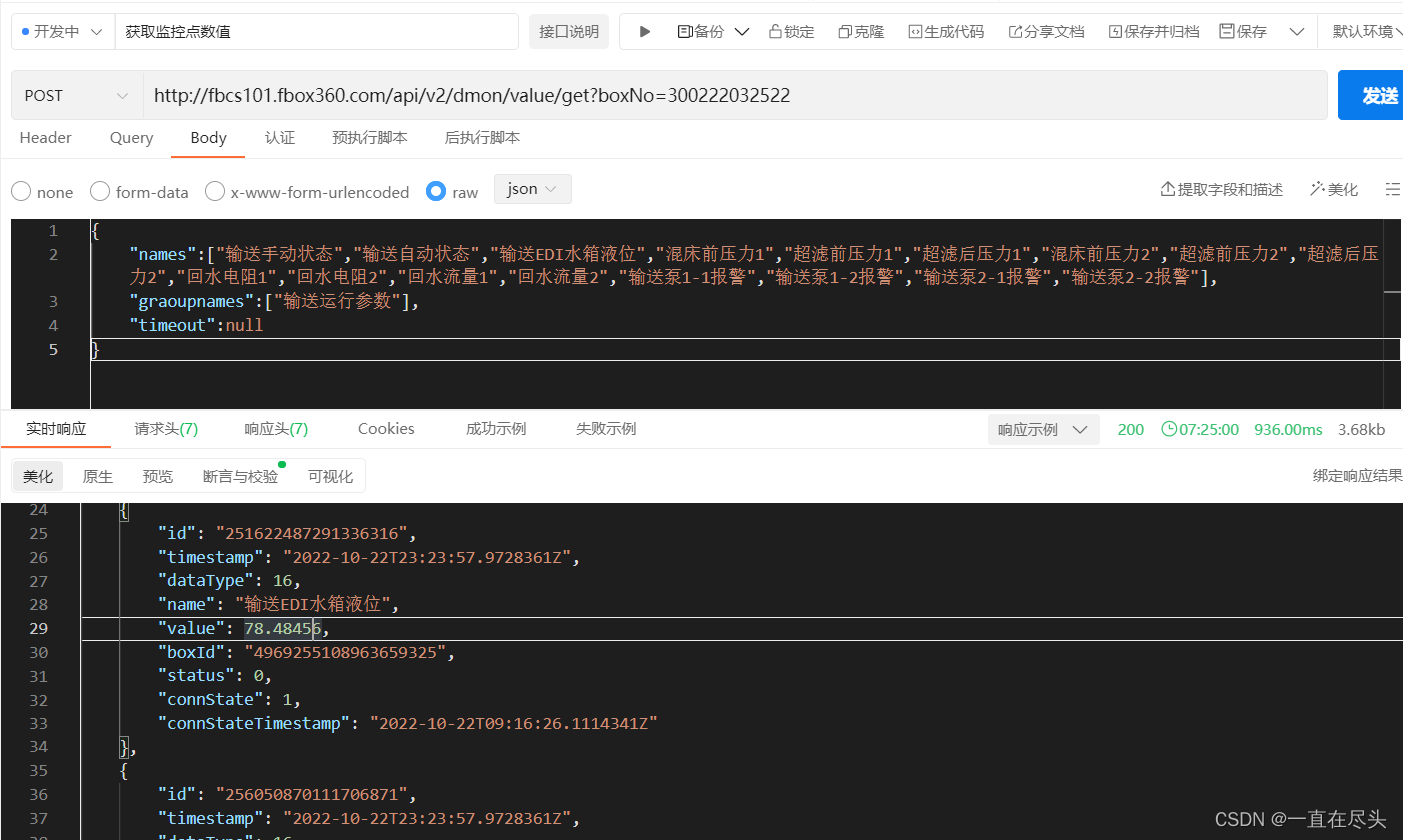Viewport: 1403px width, 840px height.
Task: Click the API name field 获取监控点数值
Action: pos(317,32)
